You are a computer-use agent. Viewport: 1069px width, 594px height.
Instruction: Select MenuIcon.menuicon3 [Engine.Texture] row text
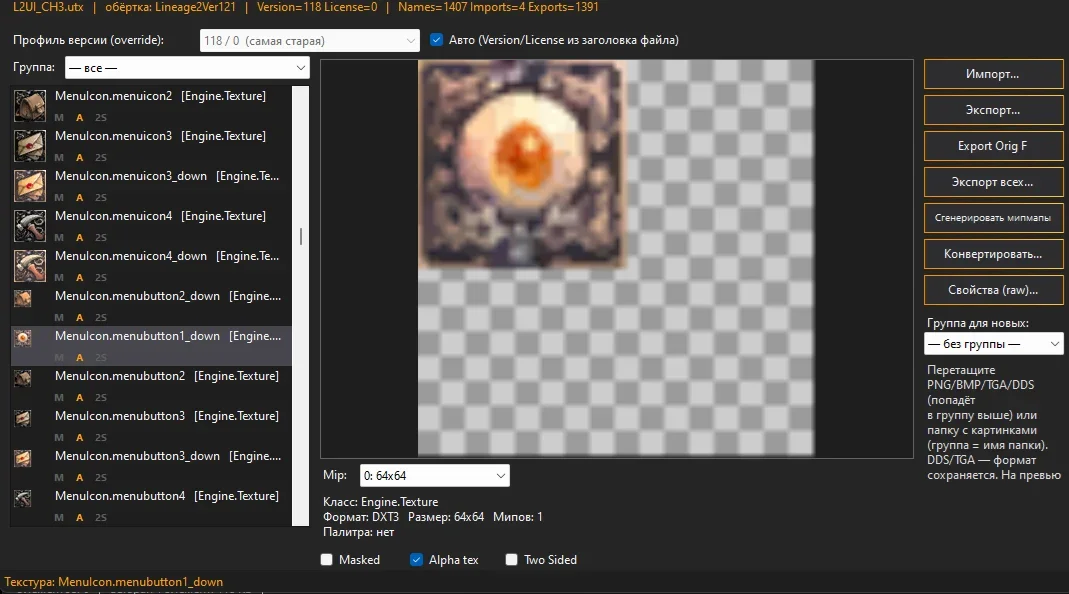[160, 136]
